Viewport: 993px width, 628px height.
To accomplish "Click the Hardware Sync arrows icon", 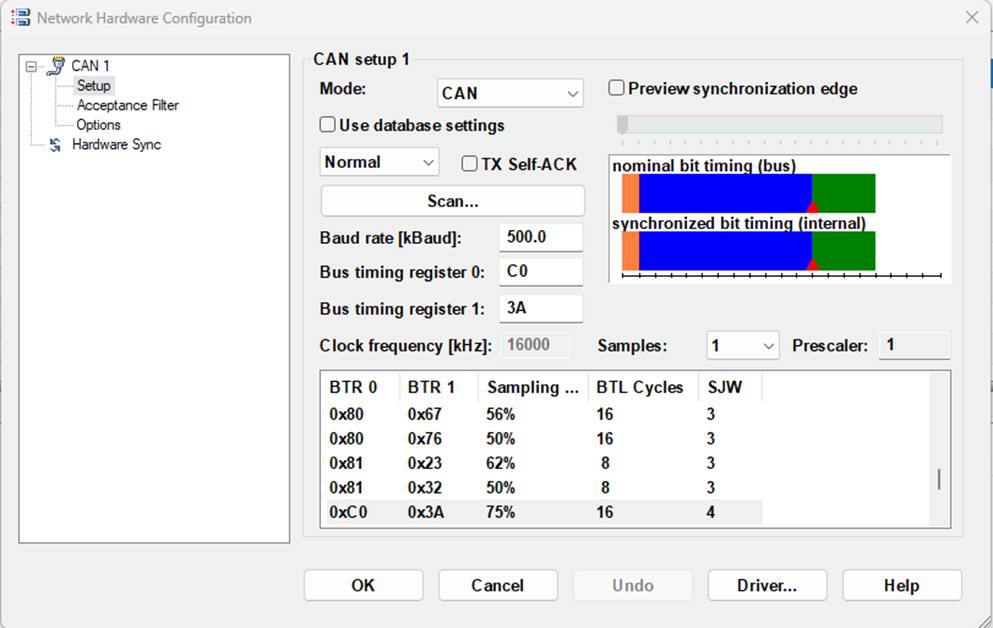I will [x=56, y=145].
